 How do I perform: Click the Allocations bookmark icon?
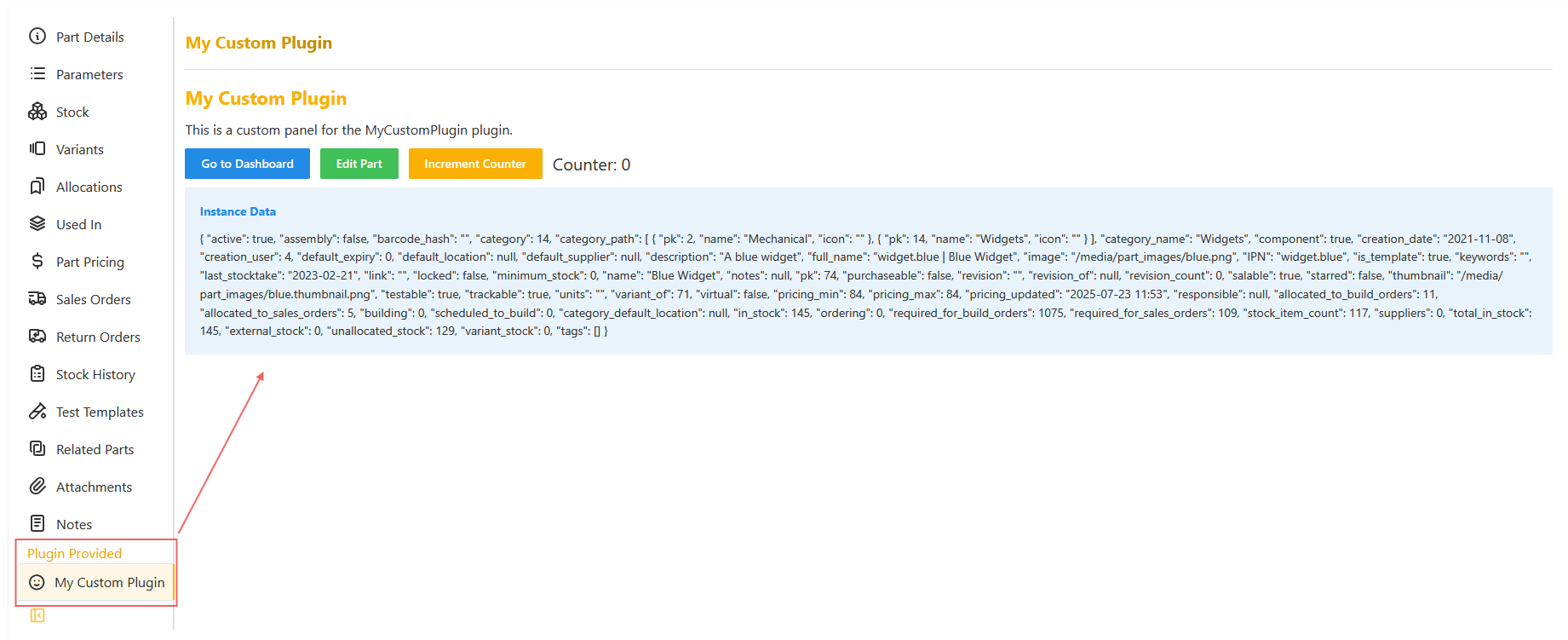pyautogui.click(x=37, y=187)
